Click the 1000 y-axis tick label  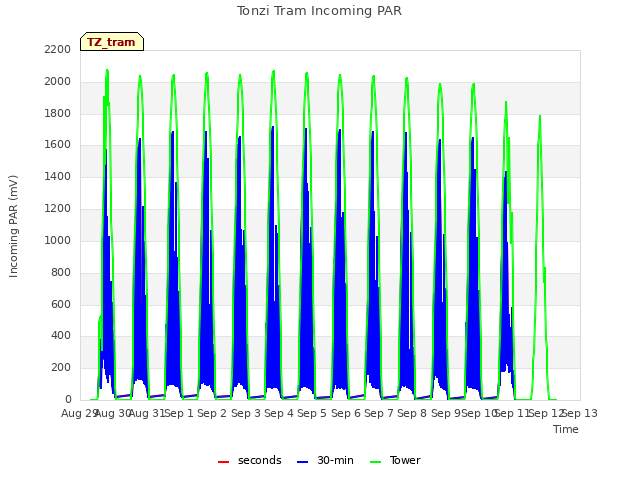tap(58, 240)
